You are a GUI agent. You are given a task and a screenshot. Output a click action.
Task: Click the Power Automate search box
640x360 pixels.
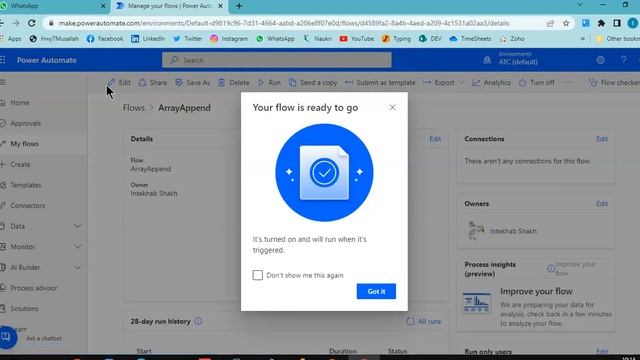pos(277,60)
